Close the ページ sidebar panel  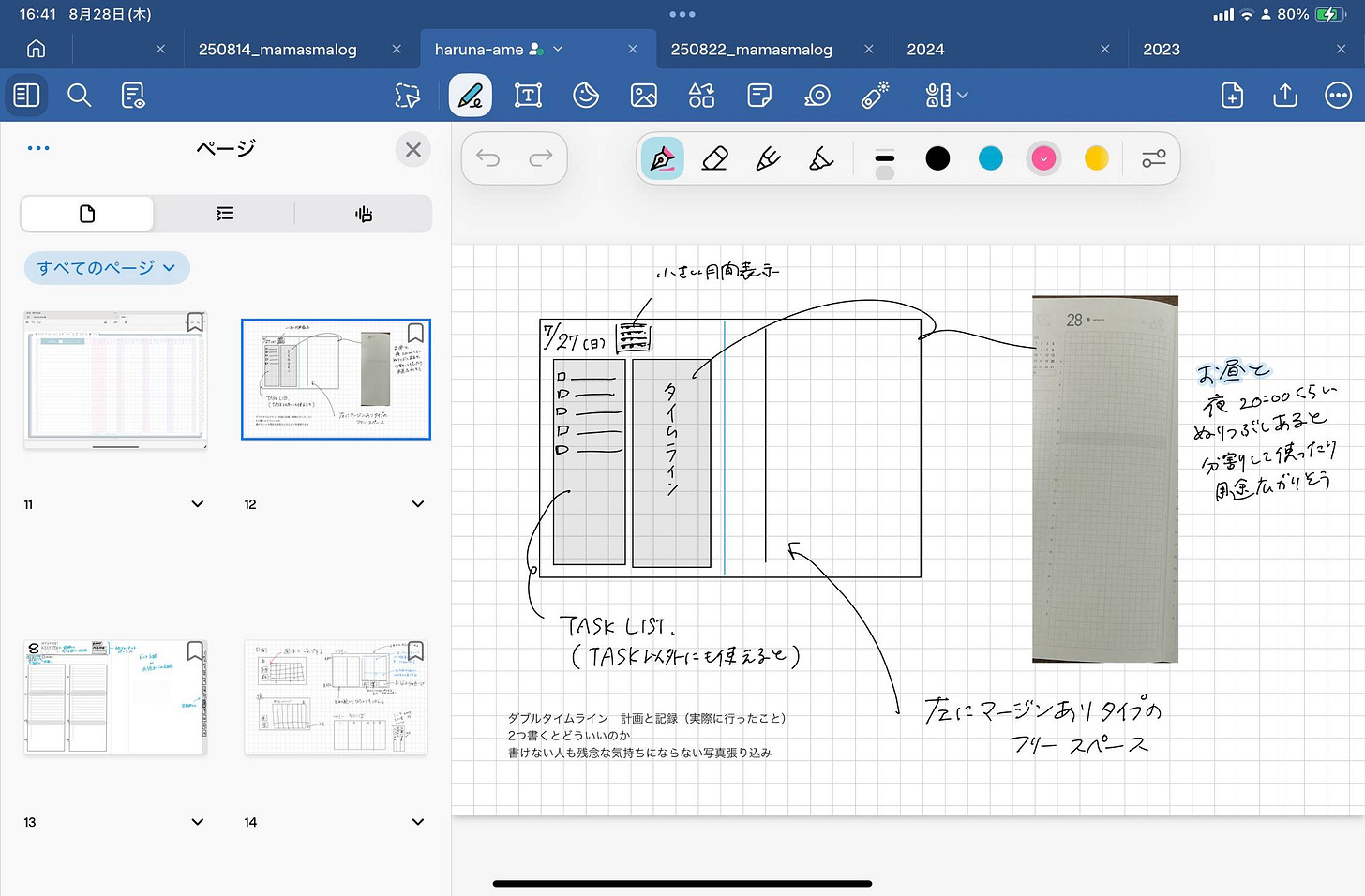pyautogui.click(x=413, y=150)
